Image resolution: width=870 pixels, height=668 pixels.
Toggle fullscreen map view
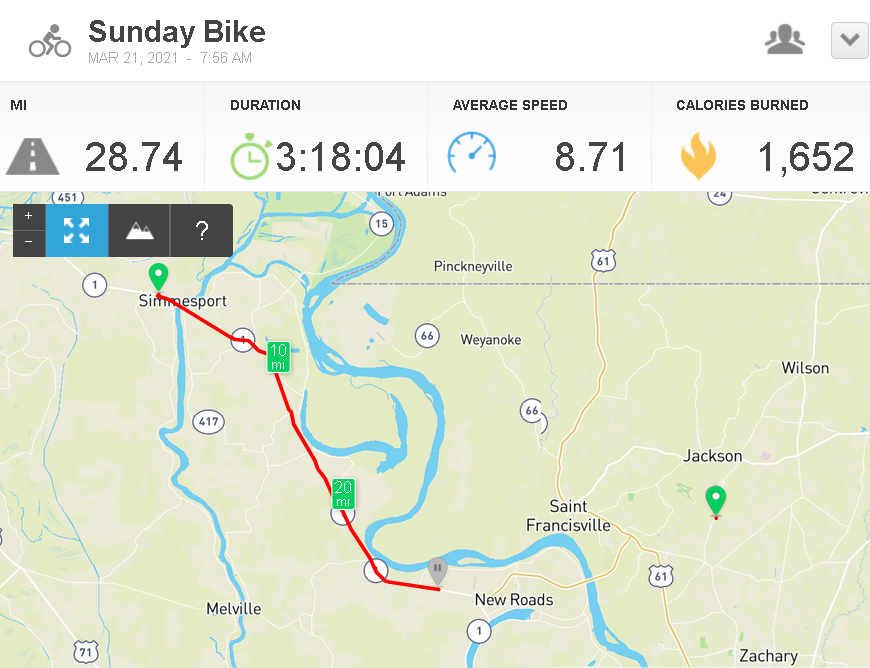click(x=77, y=230)
